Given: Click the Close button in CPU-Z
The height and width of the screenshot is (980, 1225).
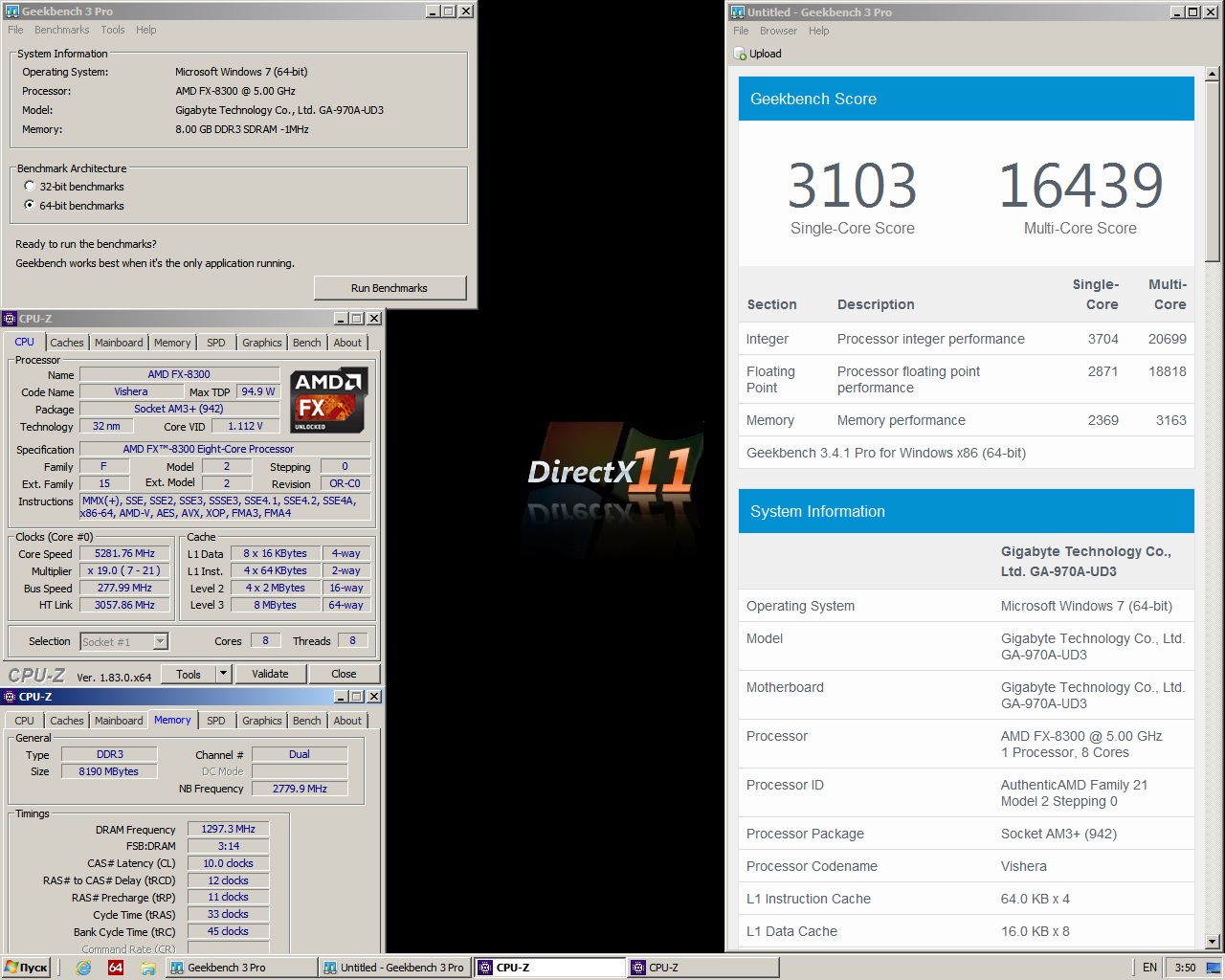Looking at the screenshot, I should (x=344, y=674).
